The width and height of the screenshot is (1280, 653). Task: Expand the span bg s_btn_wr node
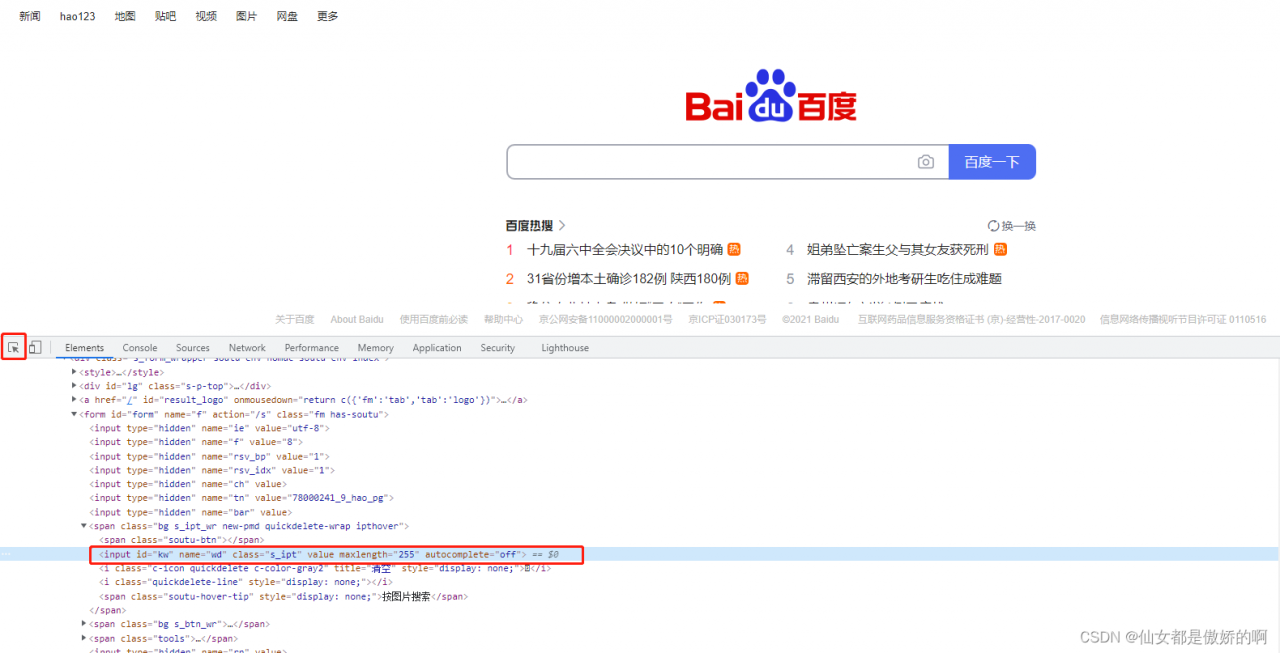(x=84, y=623)
